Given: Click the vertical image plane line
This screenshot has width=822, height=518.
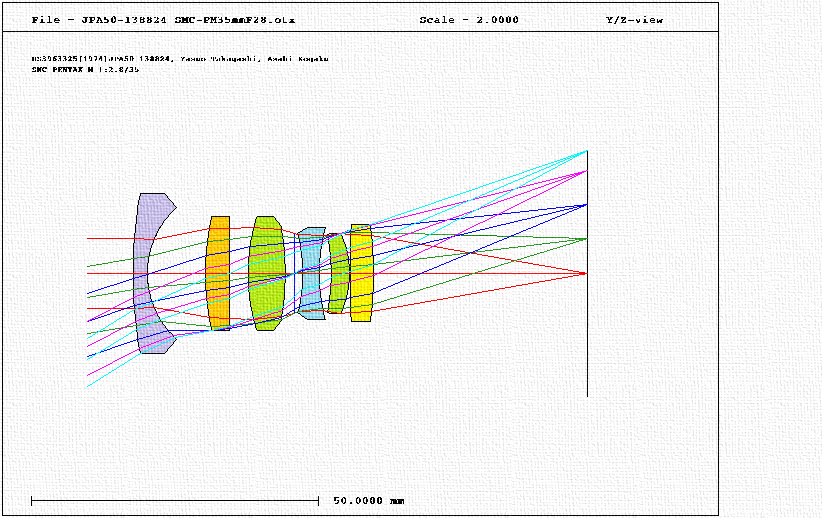Looking at the screenshot, I should click(x=587, y=273).
